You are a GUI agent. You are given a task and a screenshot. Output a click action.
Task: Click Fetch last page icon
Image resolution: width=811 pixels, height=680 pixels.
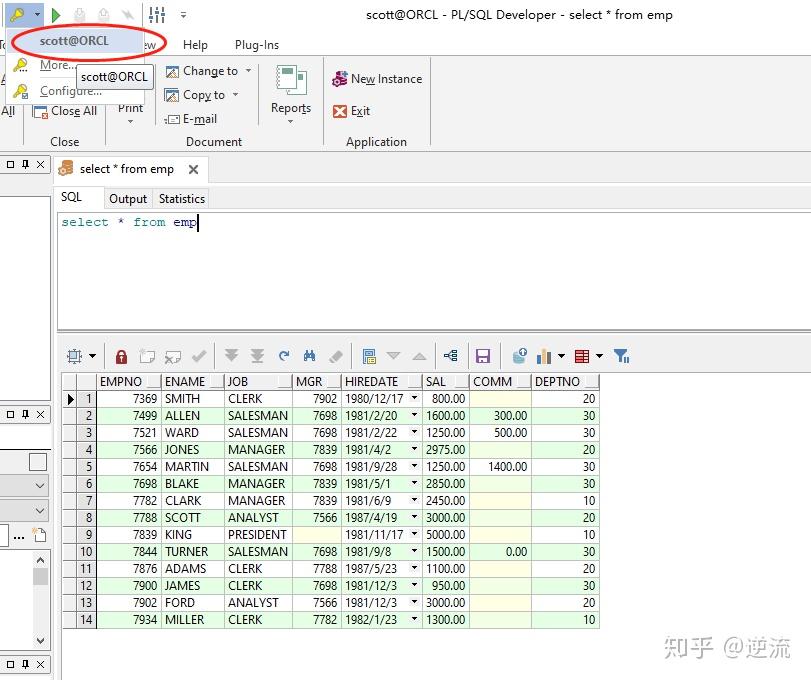click(x=257, y=356)
